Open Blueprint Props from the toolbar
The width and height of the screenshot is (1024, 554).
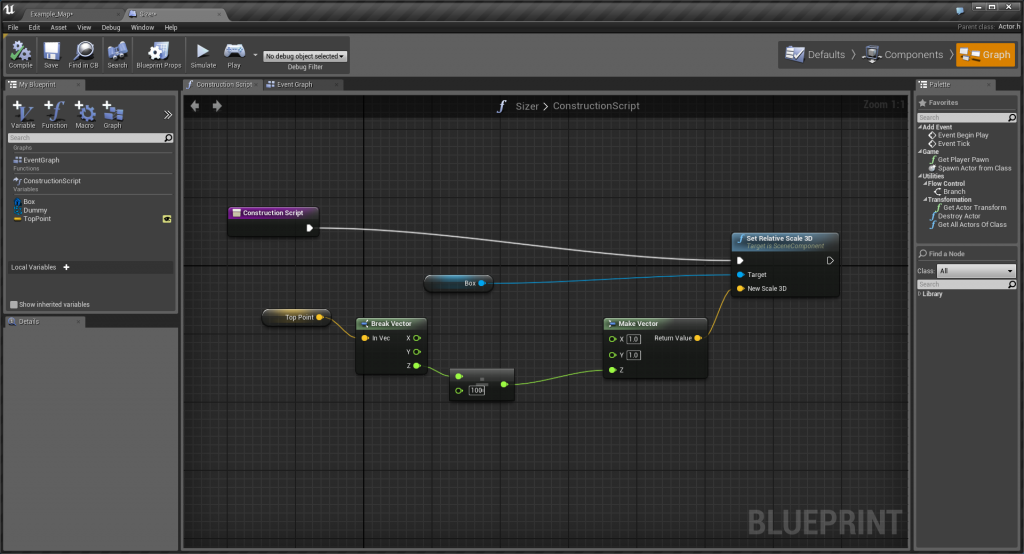158,54
